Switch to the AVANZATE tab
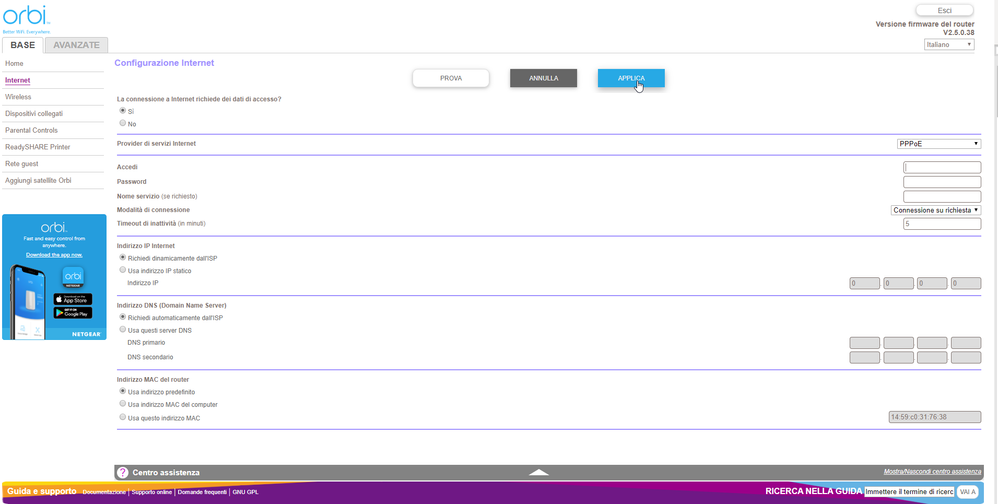This screenshot has width=998, height=504. click(76, 45)
